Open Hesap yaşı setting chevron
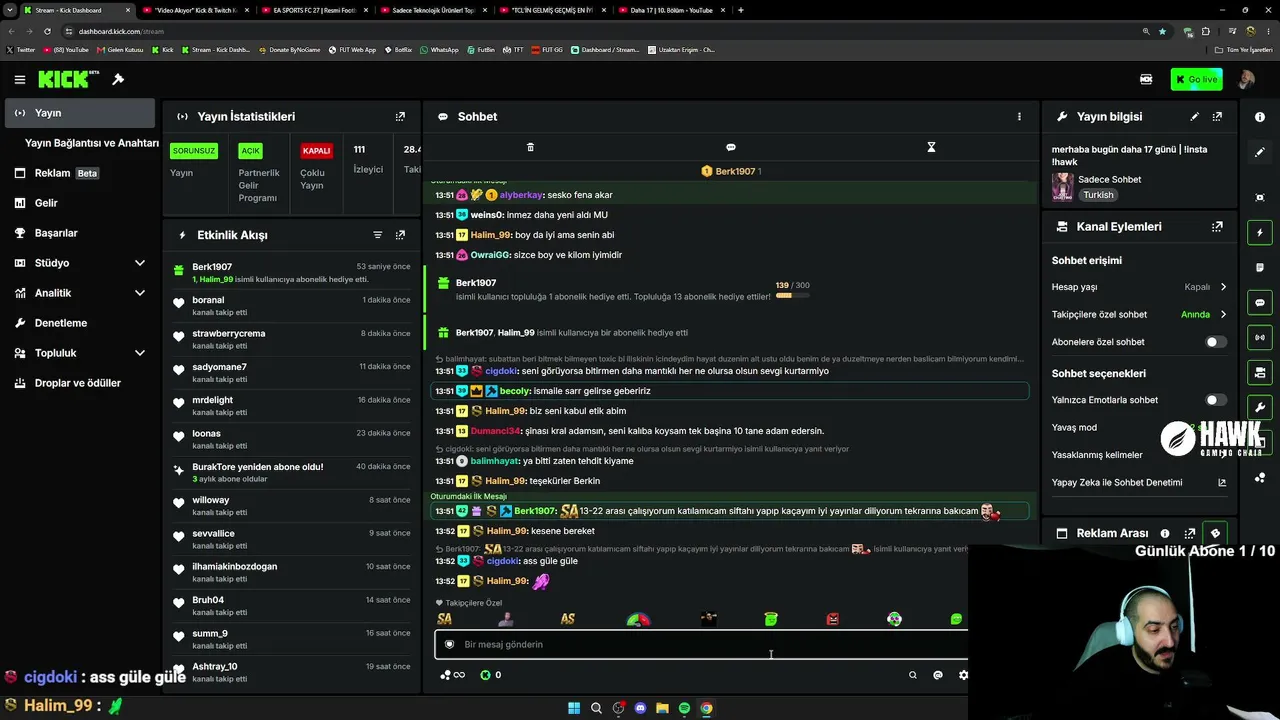The width and height of the screenshot is (1280, 720). [x=1223, y=287]
